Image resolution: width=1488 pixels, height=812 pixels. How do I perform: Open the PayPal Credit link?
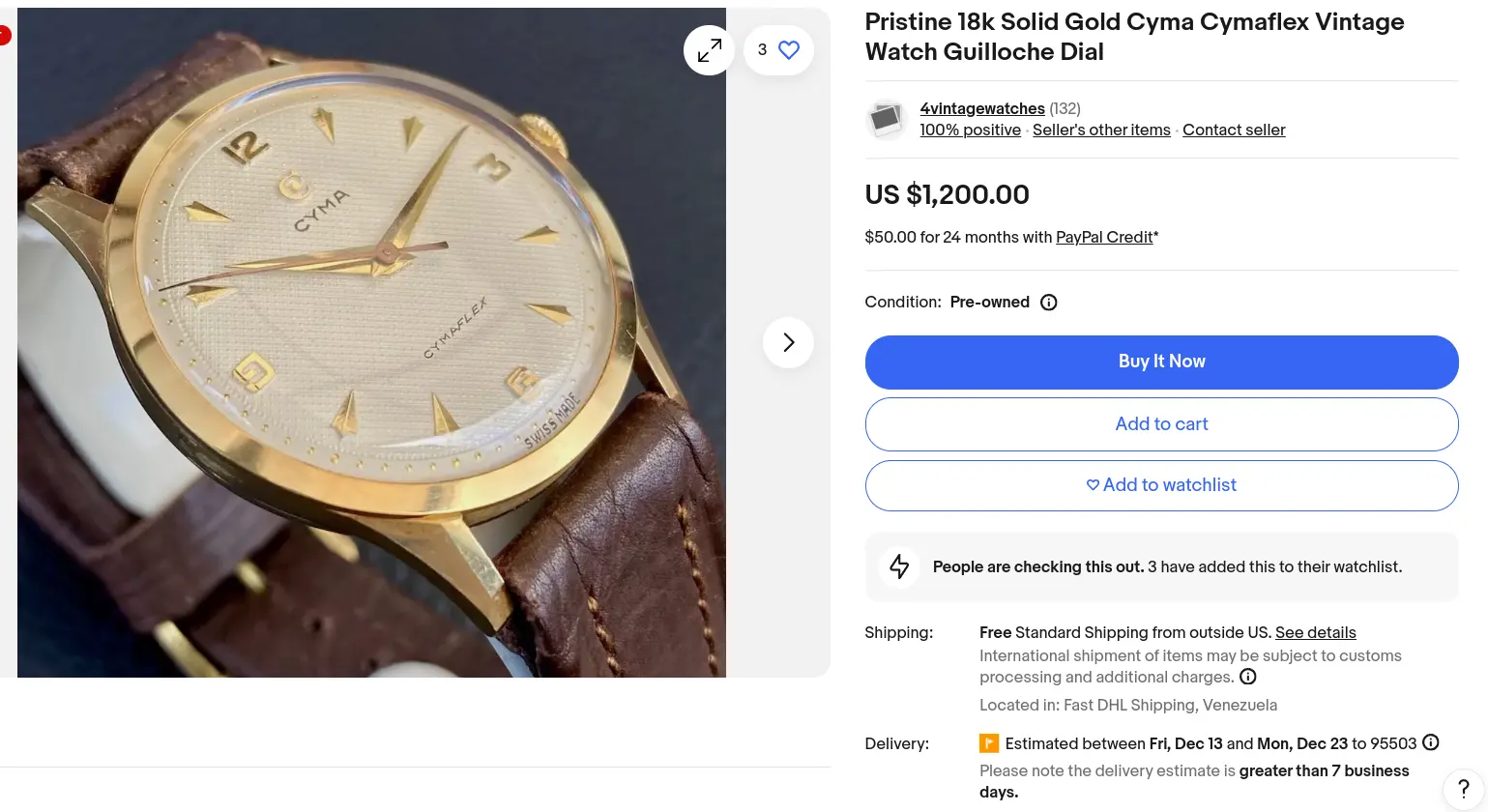pyautogui.click(x=1104, y=237)
